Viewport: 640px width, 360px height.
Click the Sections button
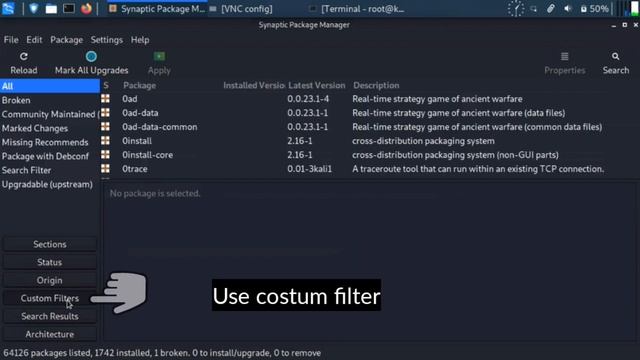pyautogui.click(x=50, y=244)
